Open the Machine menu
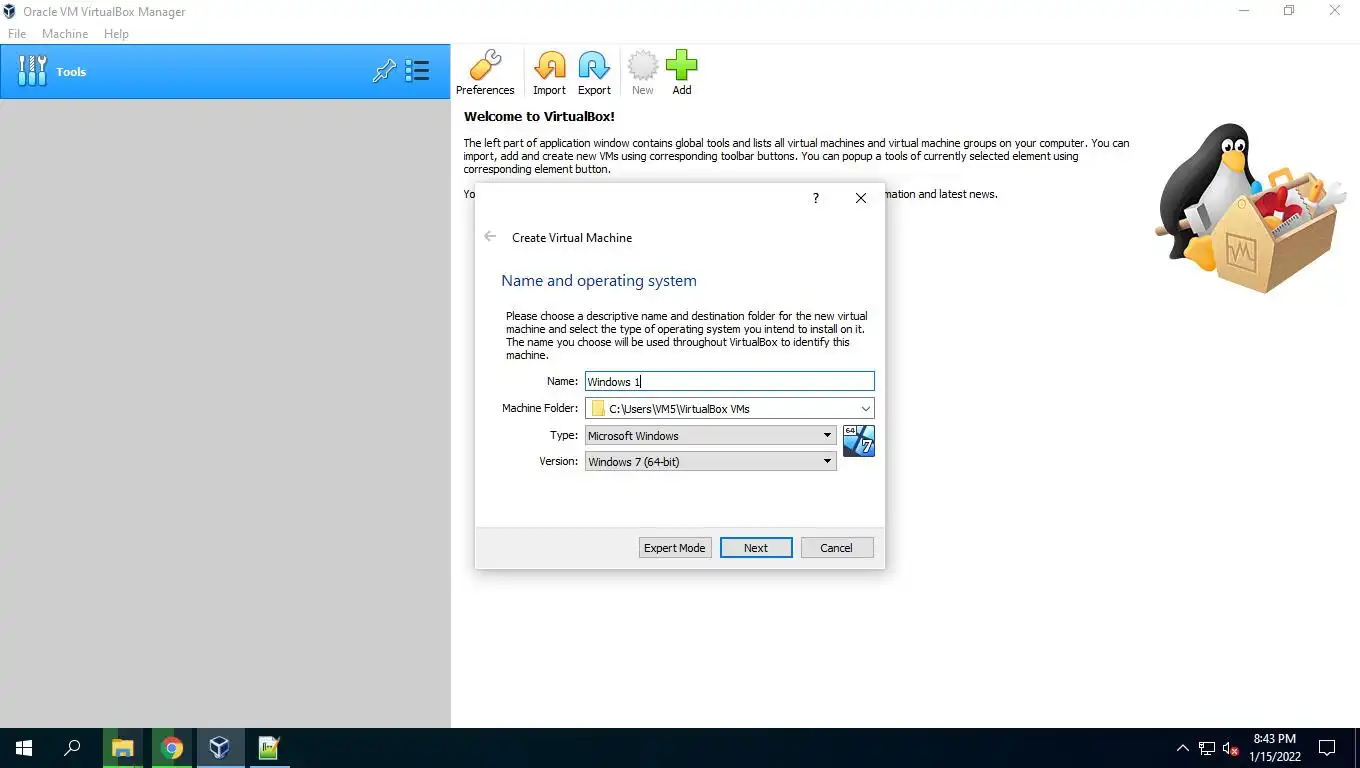This screenshot has height=768, width=1360. (65, 33)
